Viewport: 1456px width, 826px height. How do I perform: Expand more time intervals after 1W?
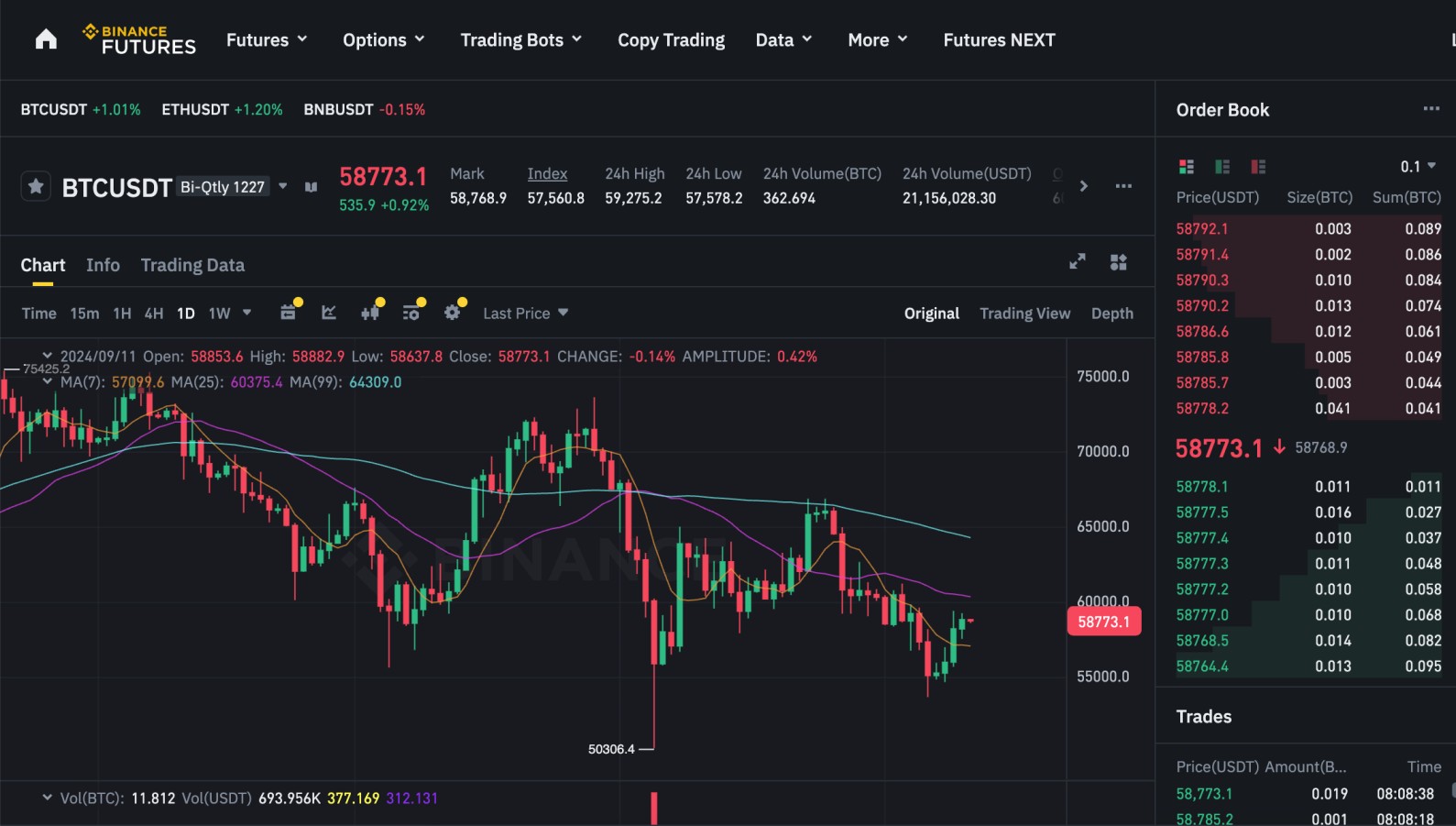click(x=246, y=313)
